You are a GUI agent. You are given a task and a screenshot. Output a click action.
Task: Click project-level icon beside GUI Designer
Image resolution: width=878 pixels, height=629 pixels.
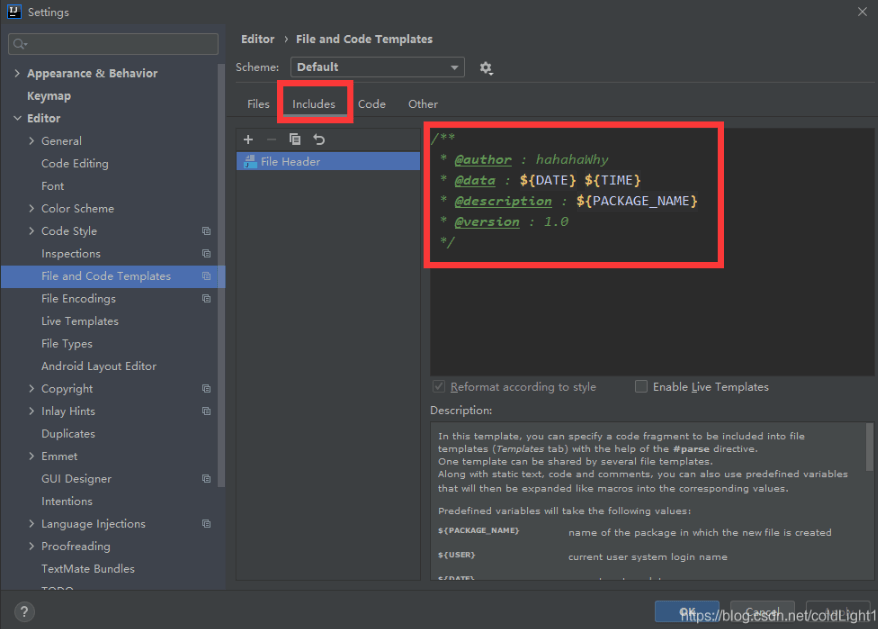[x=206, y=479]
